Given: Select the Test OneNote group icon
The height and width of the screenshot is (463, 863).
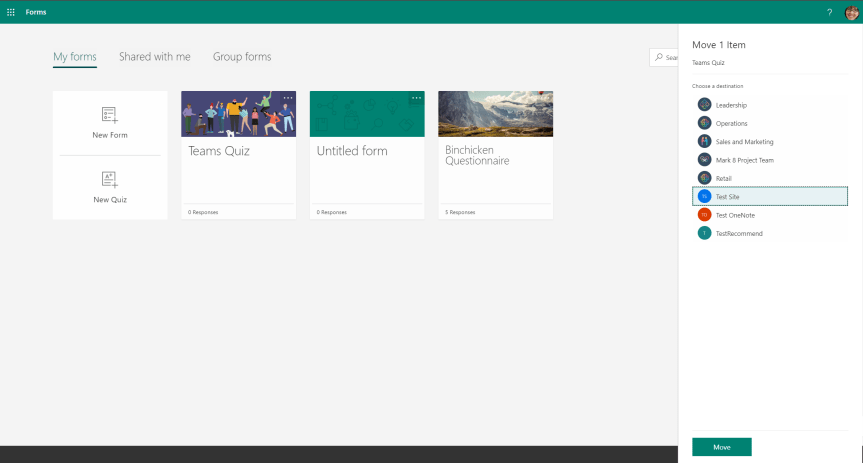Looking at the screenshot, I should tap(704, 215).
